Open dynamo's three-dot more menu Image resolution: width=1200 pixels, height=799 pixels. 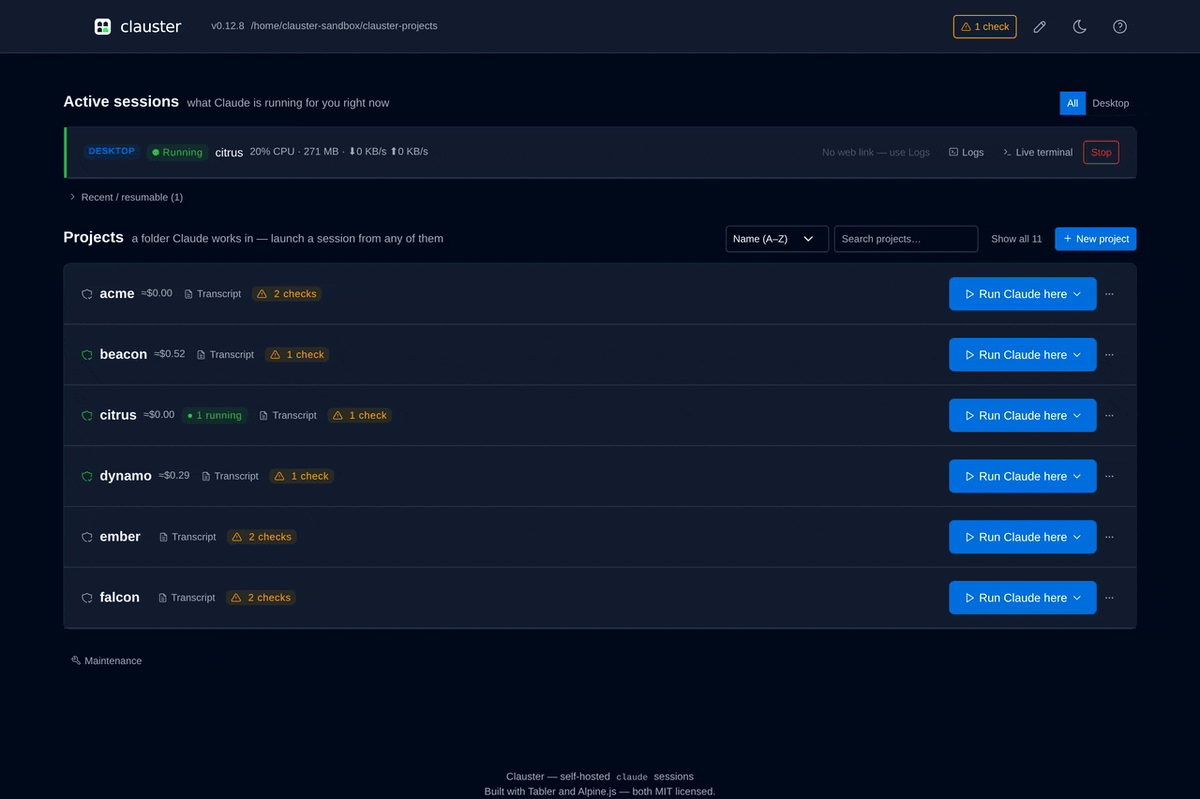(x=1110, y=476)
